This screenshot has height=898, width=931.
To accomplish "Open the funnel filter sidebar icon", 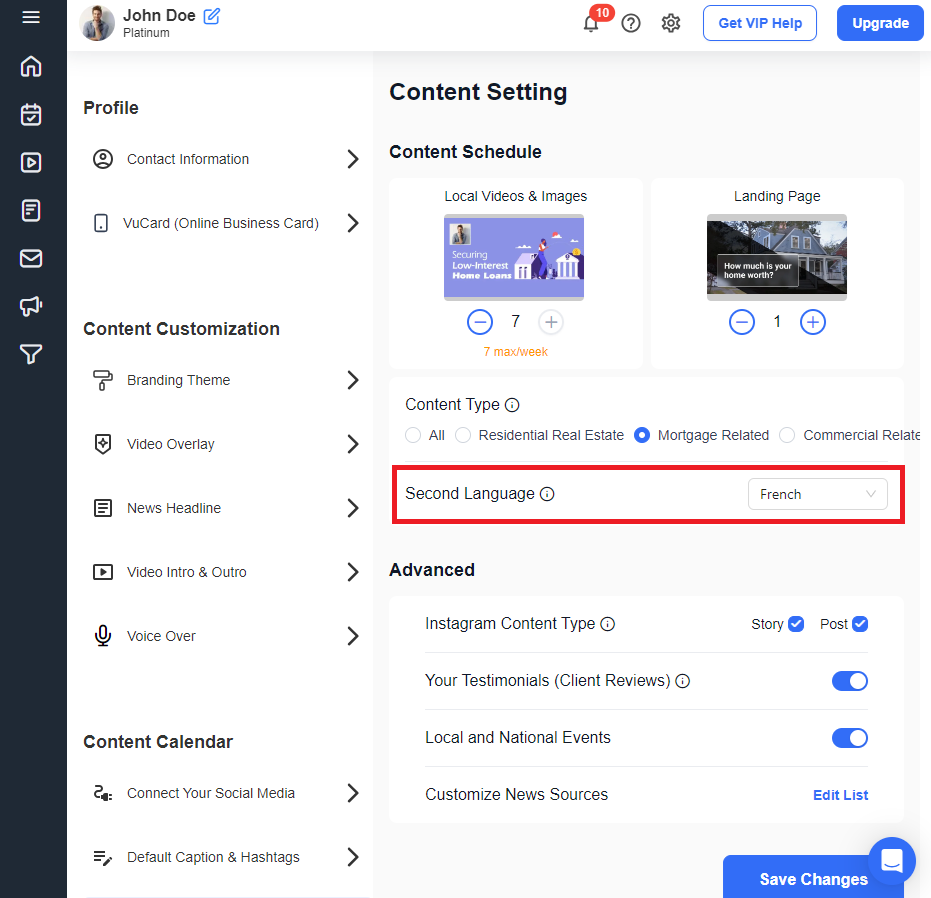I will (31, 354).
